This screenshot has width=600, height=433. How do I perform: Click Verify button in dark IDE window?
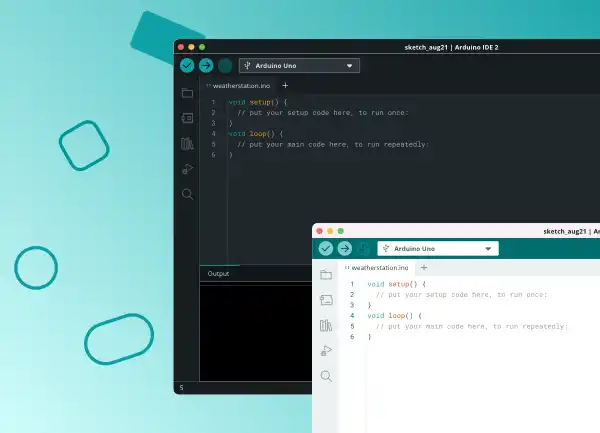click(x=187, y=65)
